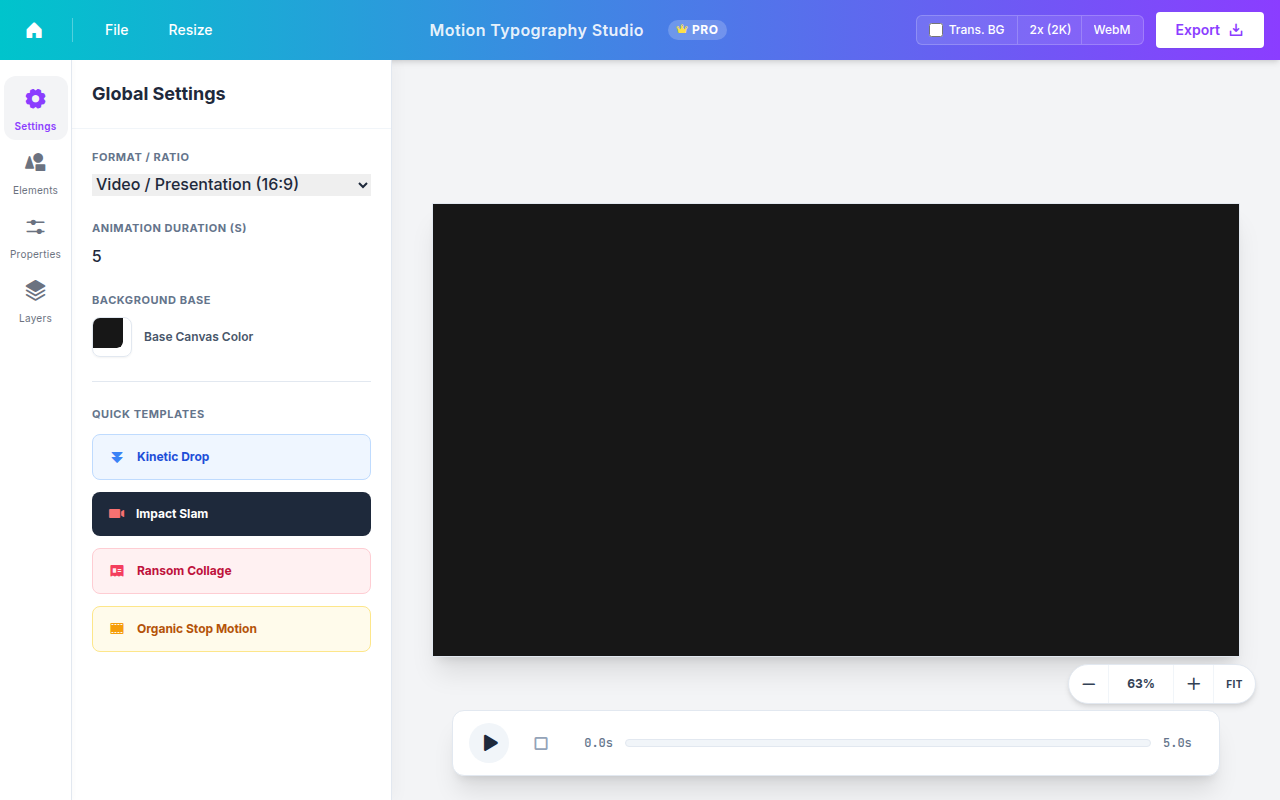The height and width of the screenshot is (800, 1280).
Task: Play the animation preview
Action: [x=489, y=743]
